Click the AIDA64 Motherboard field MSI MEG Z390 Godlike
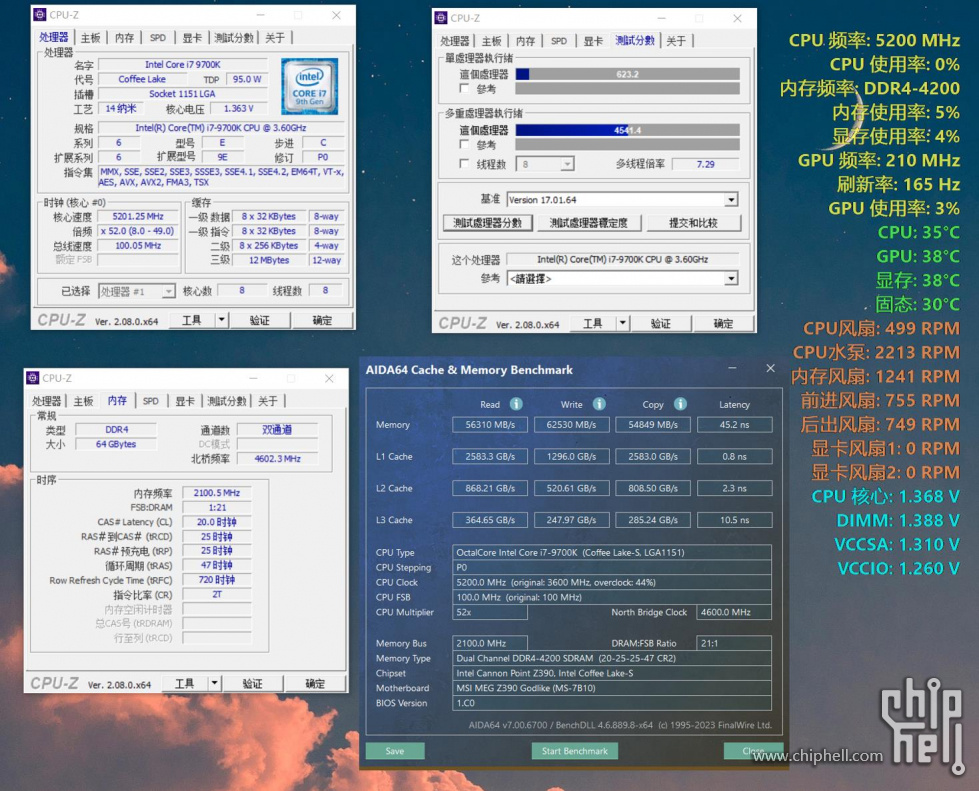 612,688
